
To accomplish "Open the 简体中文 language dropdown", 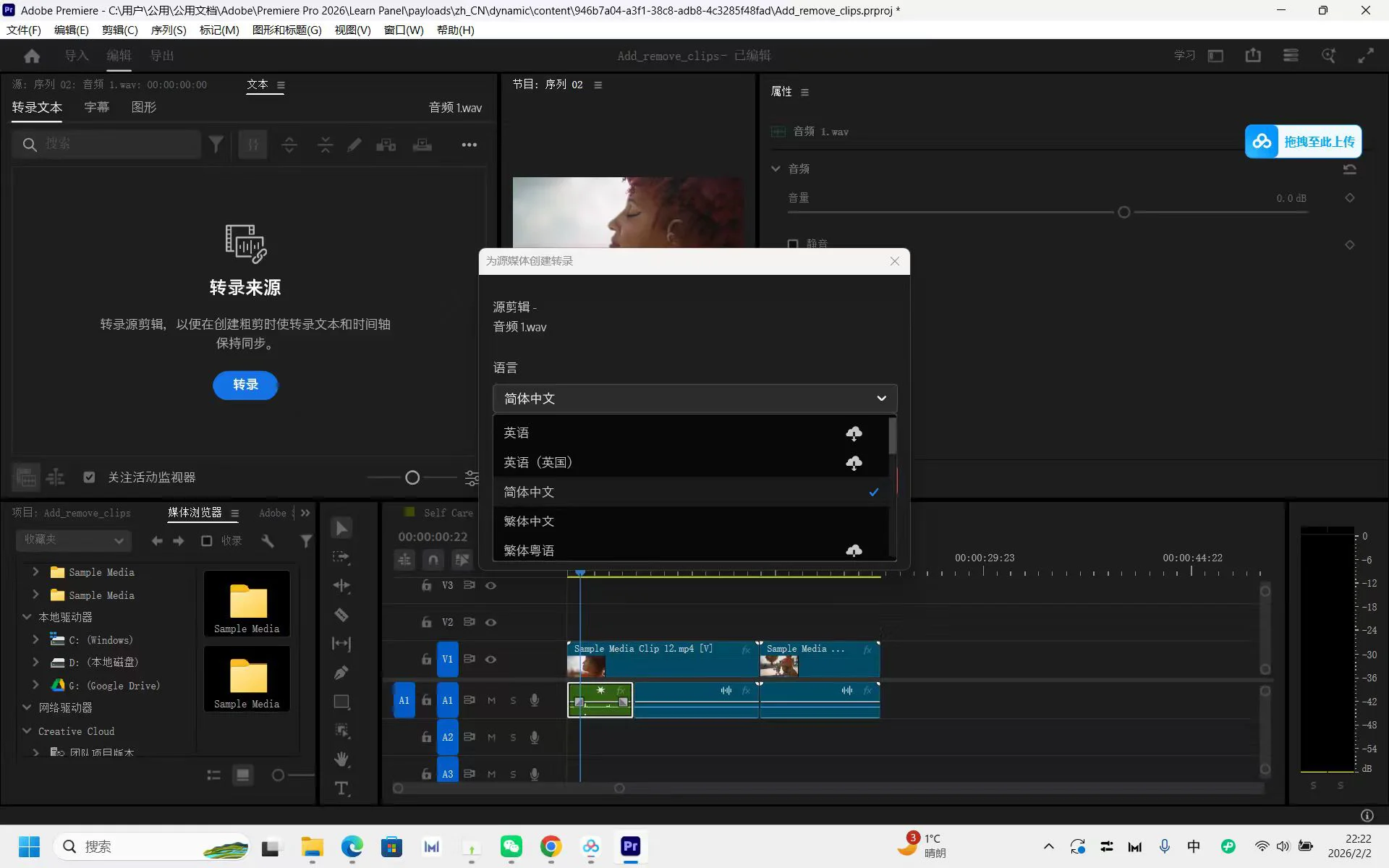I will [x=694, y=399].
